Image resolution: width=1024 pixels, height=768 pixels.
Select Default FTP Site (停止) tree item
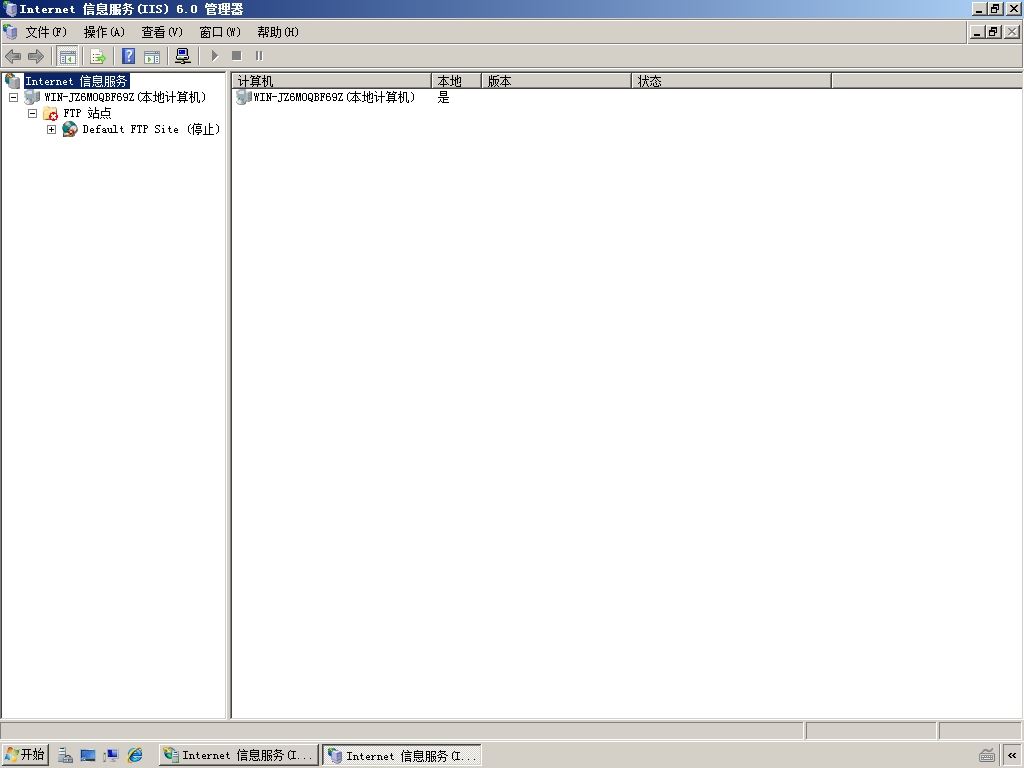[x=151, y=129]
